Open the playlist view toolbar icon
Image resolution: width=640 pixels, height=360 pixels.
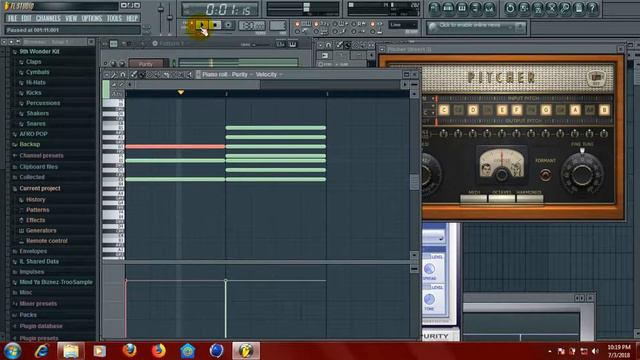434,8
